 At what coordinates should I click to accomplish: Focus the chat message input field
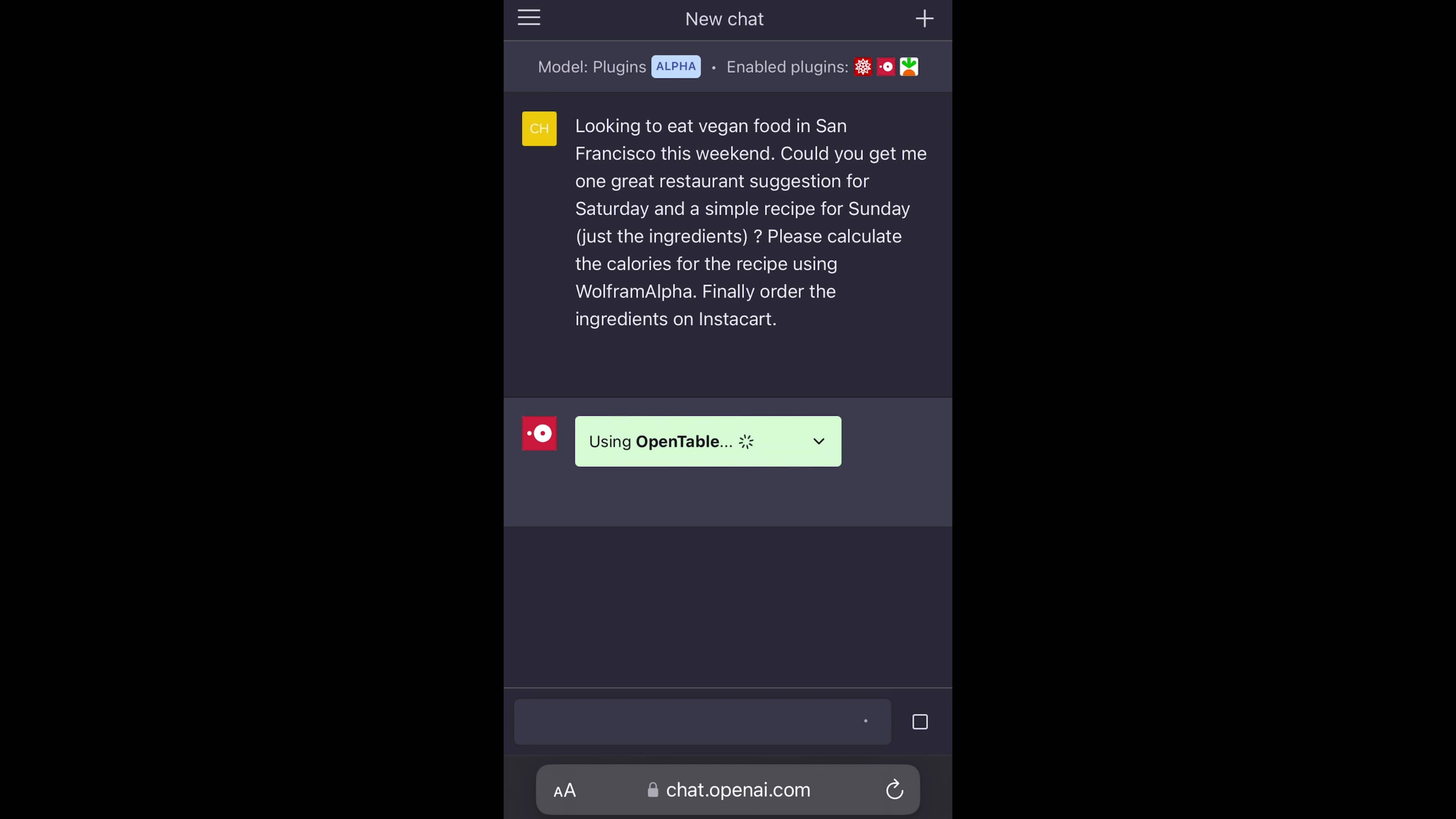coord(703,722)
